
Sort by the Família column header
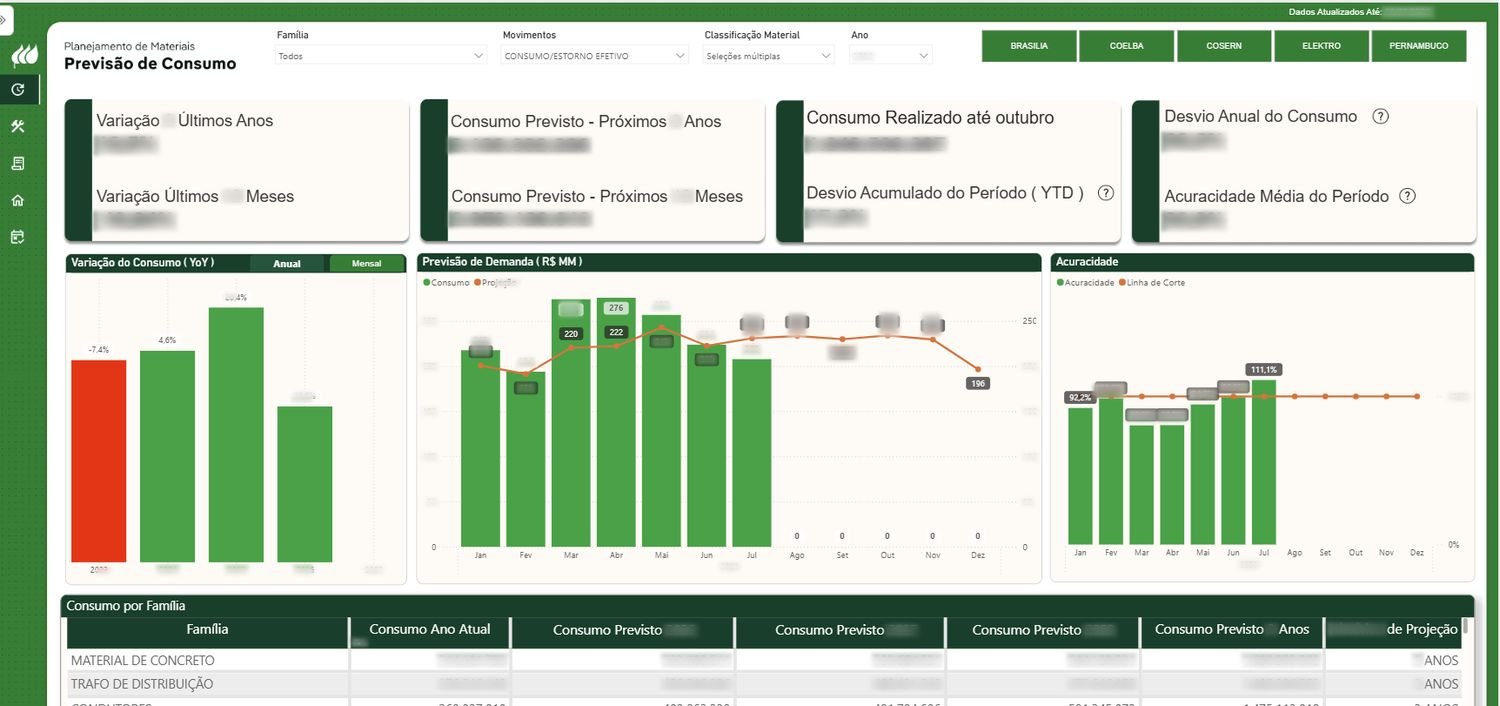(207, 630)
